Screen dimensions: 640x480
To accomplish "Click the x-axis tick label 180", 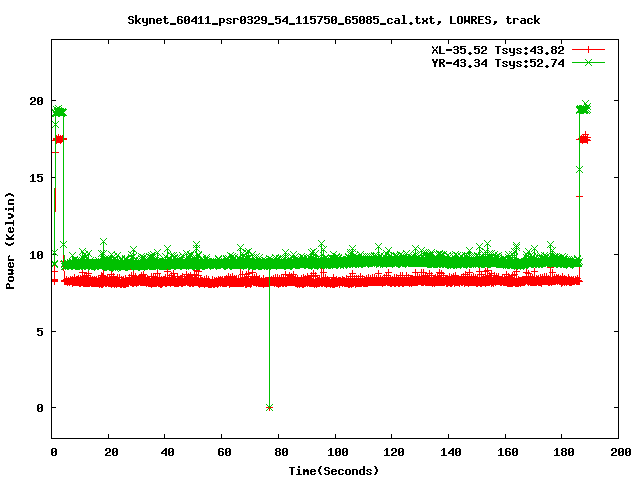I will point(564,452).
